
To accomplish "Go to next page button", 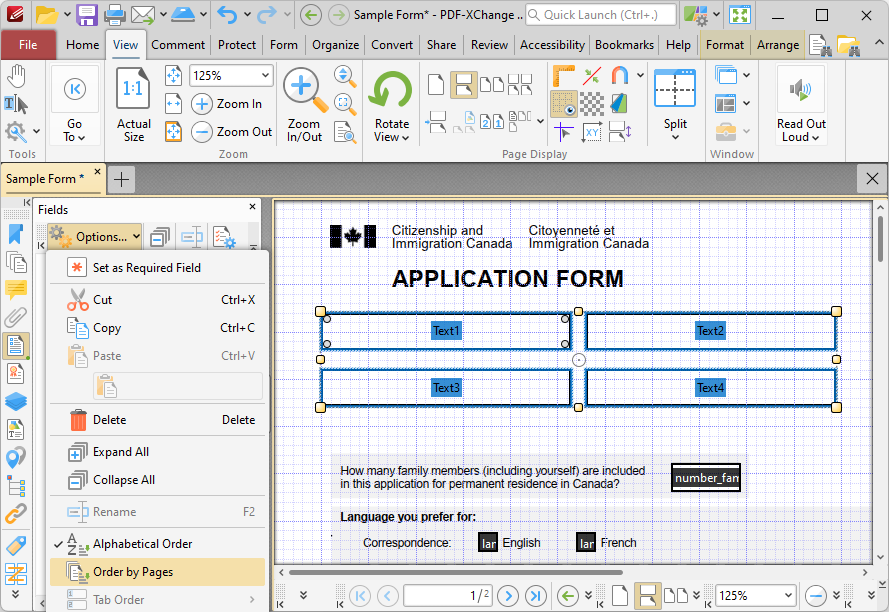I will coord(508,596).
